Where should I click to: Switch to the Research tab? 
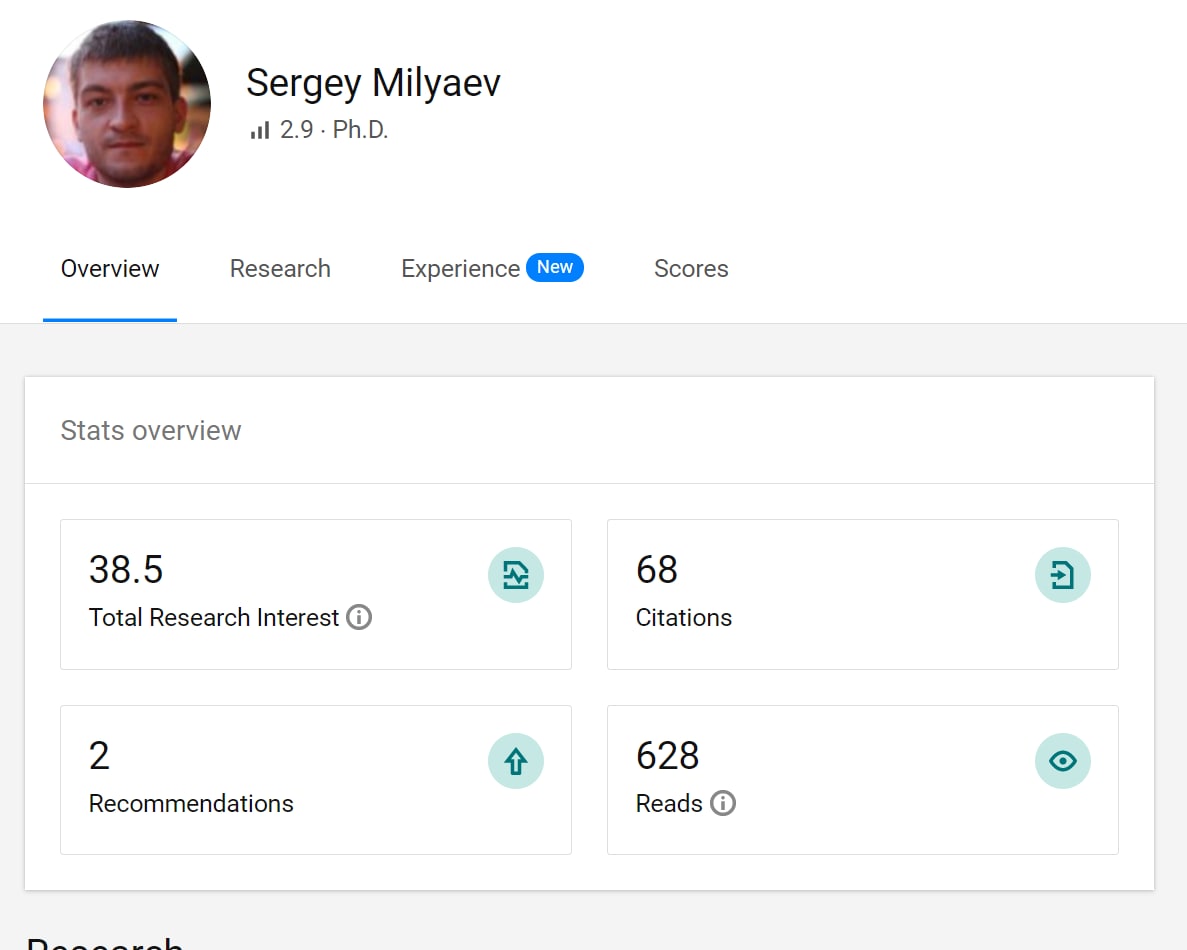[280, 269]
